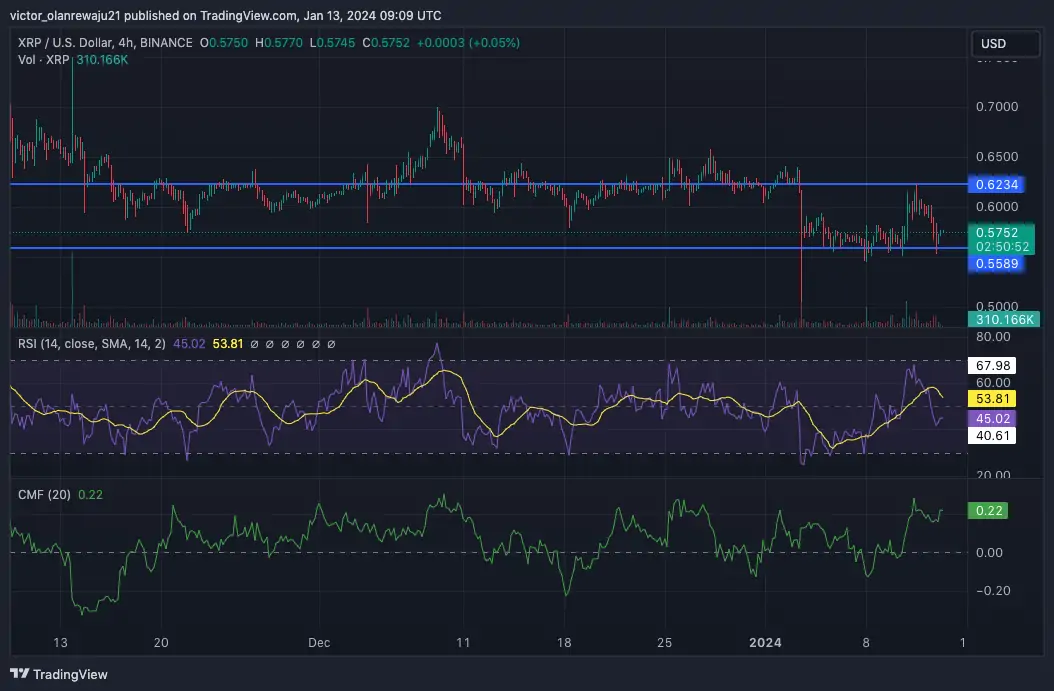
Task: Click the 0.6234 blue price label
Action: (x=996, y=185)
